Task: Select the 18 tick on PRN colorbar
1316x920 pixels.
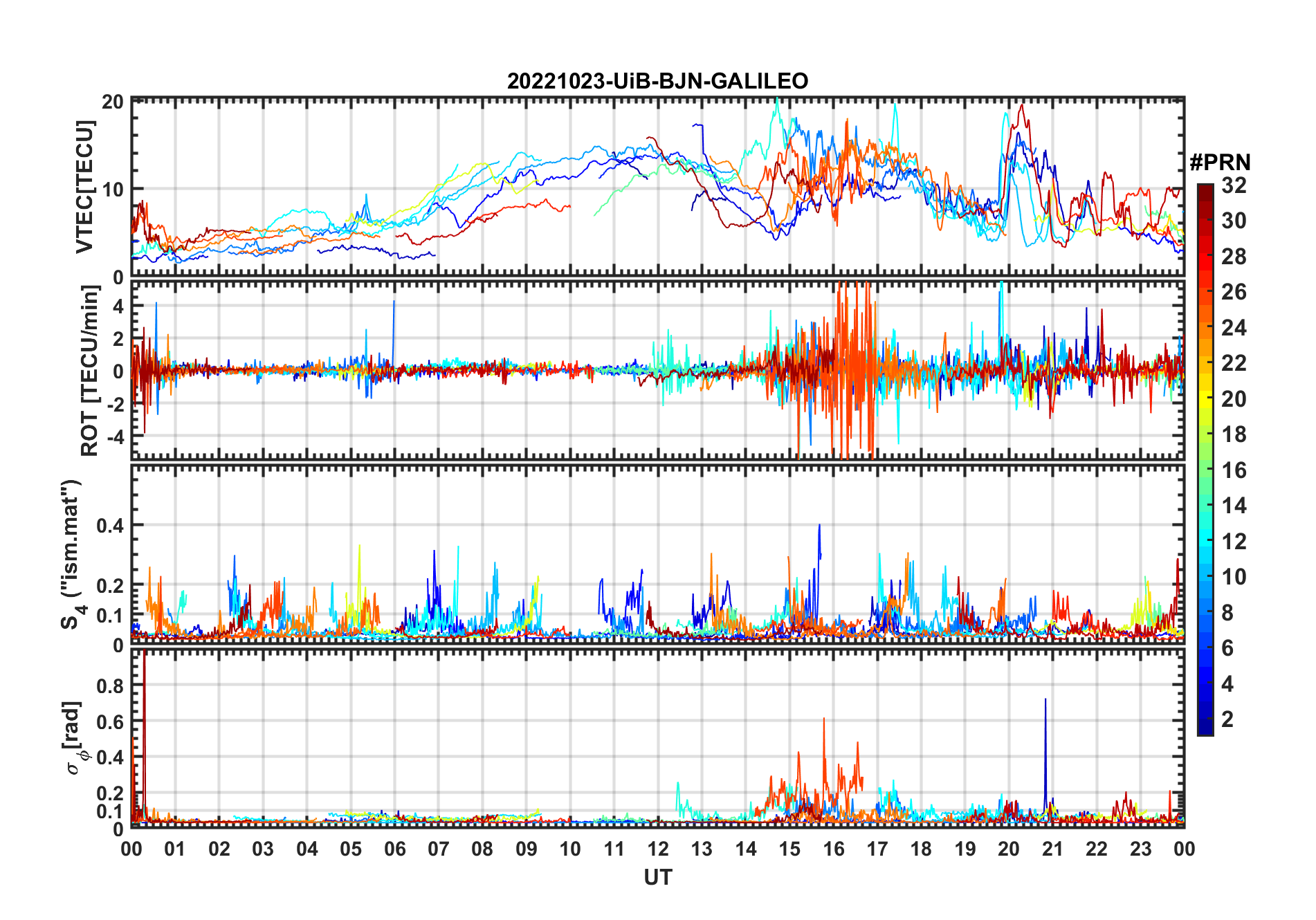Action: click(1234, 434)
